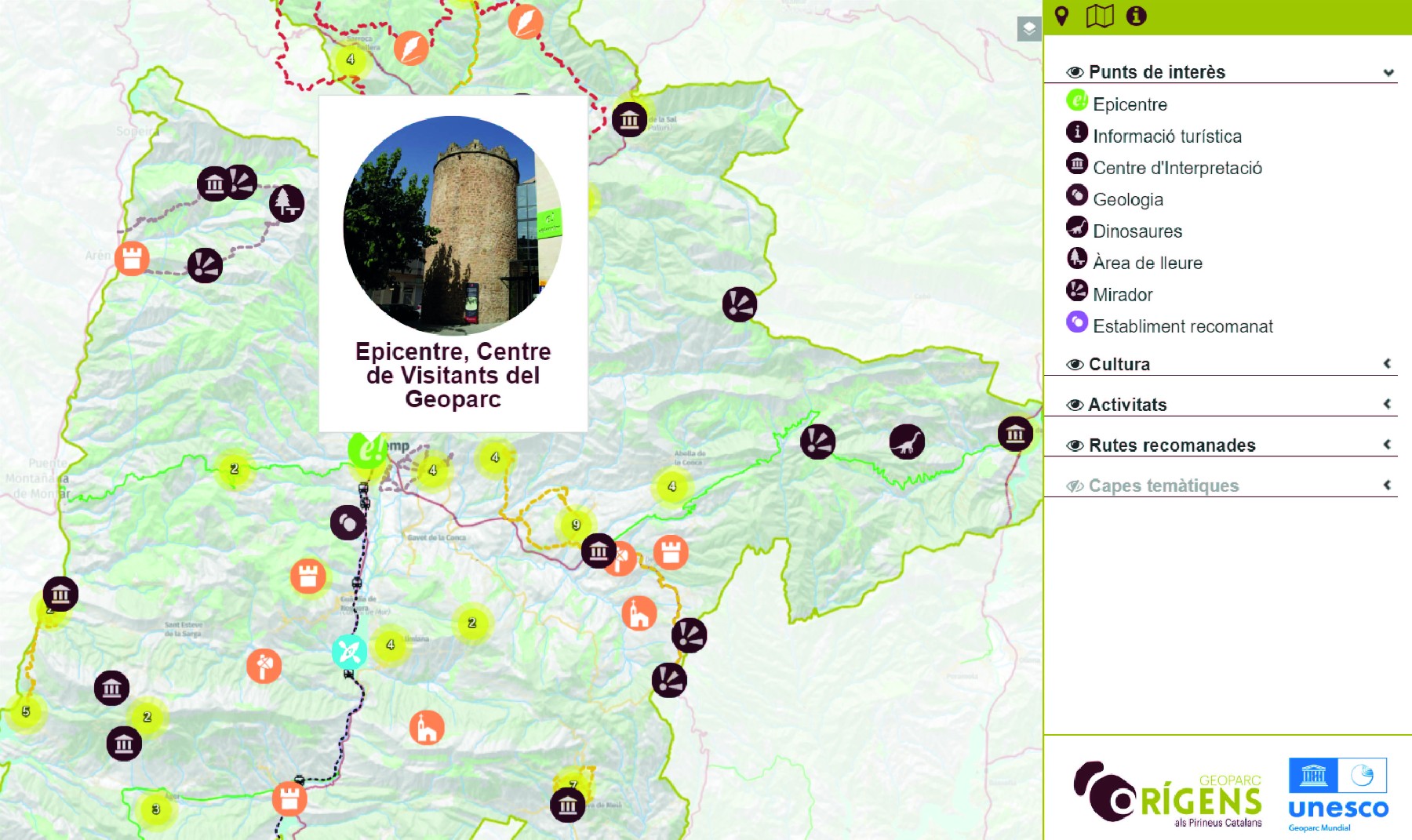Collapse the Punts de interès section

click(1388, 72)
